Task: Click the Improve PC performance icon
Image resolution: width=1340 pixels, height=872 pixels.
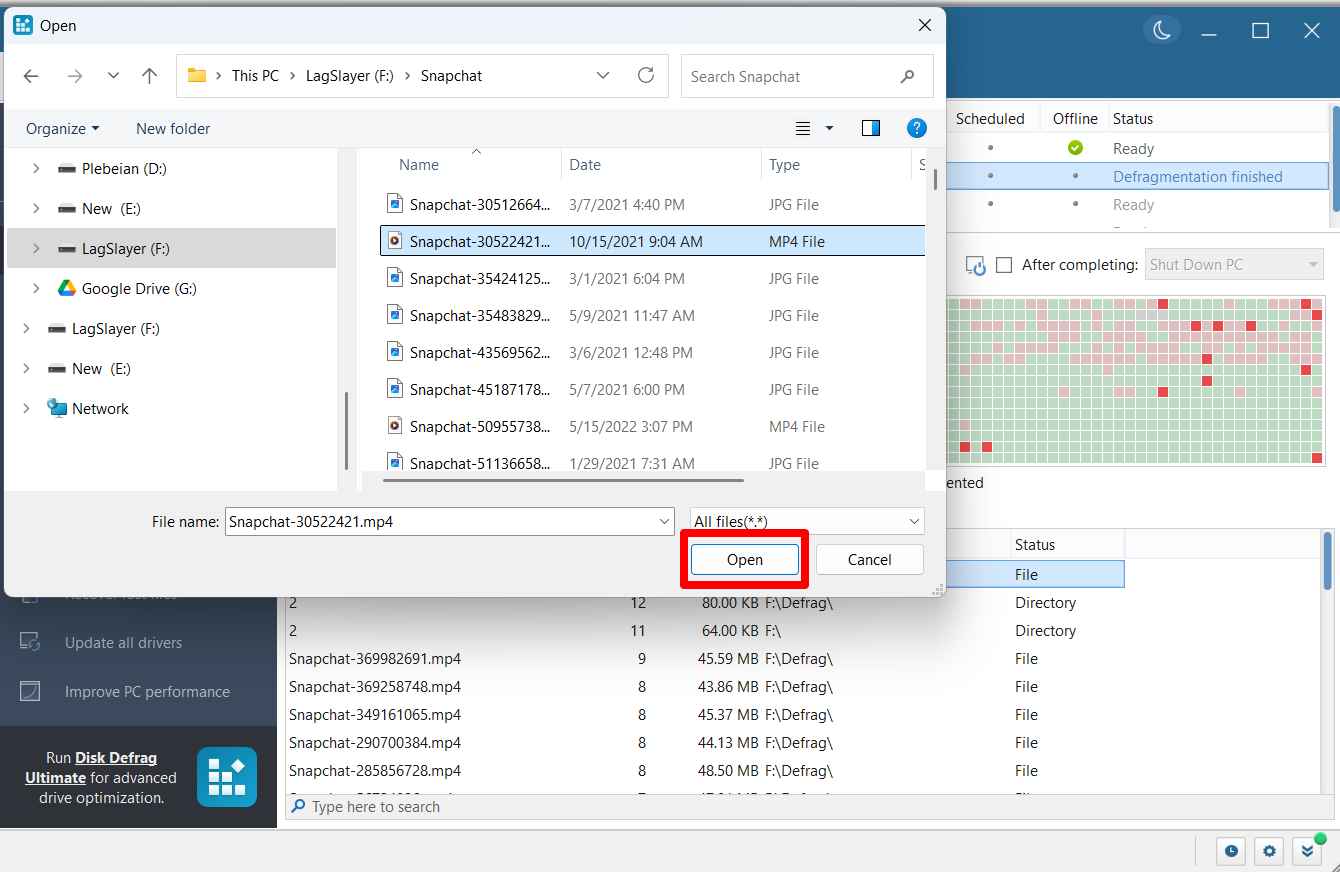Action: pos(30,692)
